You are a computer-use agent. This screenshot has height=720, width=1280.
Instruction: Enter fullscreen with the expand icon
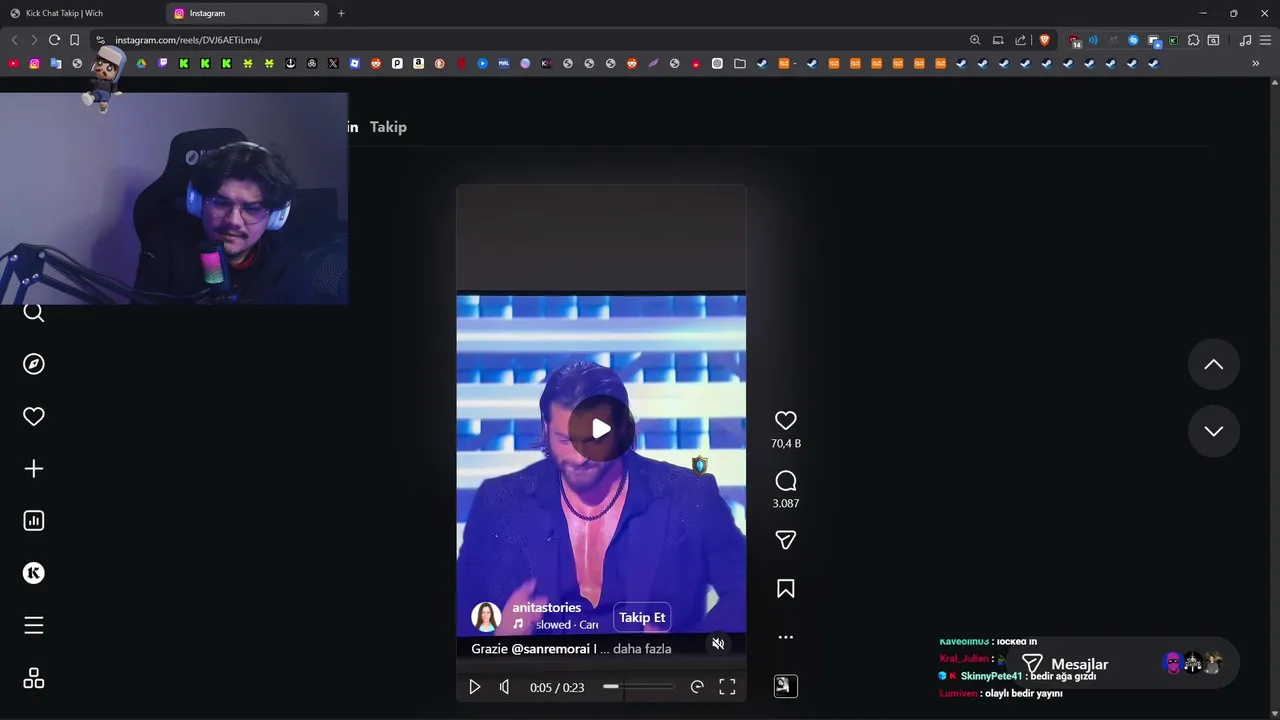coord(728,687)
